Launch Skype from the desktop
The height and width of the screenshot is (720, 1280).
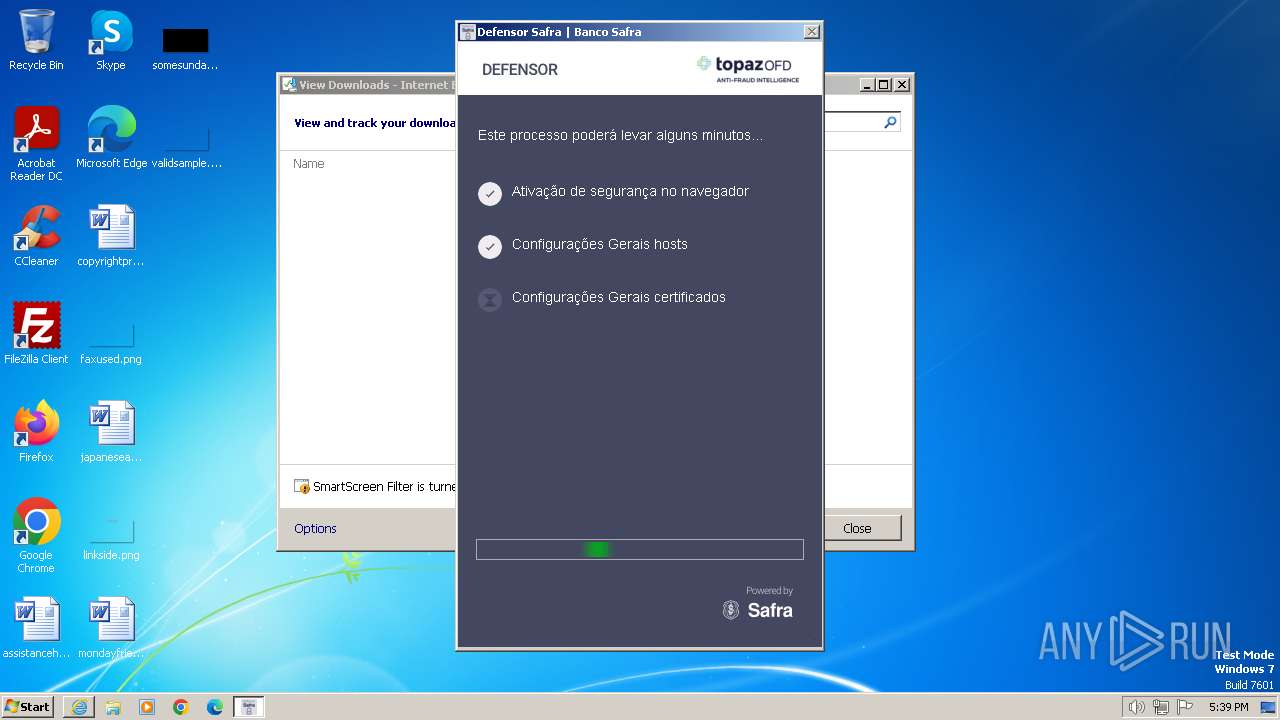tap(111, 40)
